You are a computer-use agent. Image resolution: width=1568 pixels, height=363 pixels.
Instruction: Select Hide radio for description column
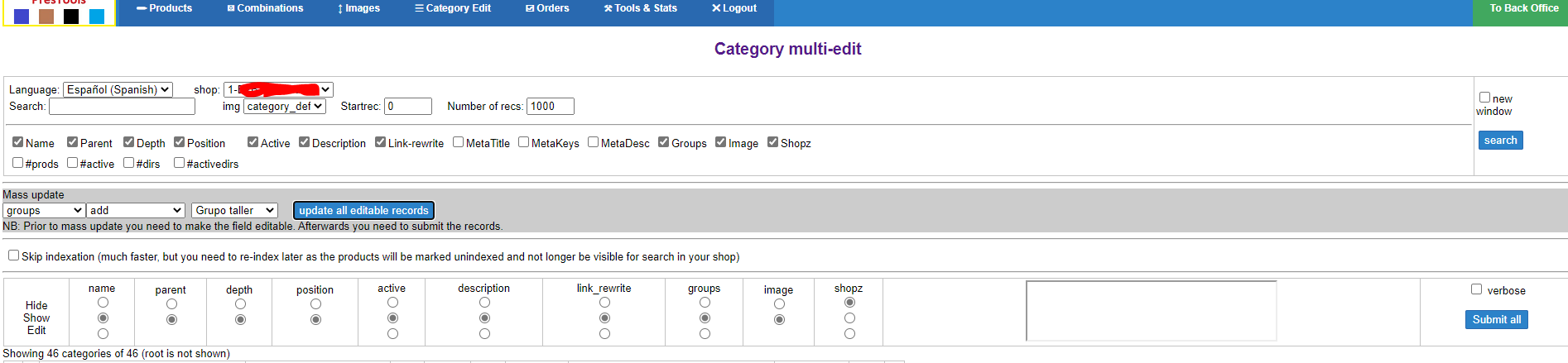tap(484, 303)
